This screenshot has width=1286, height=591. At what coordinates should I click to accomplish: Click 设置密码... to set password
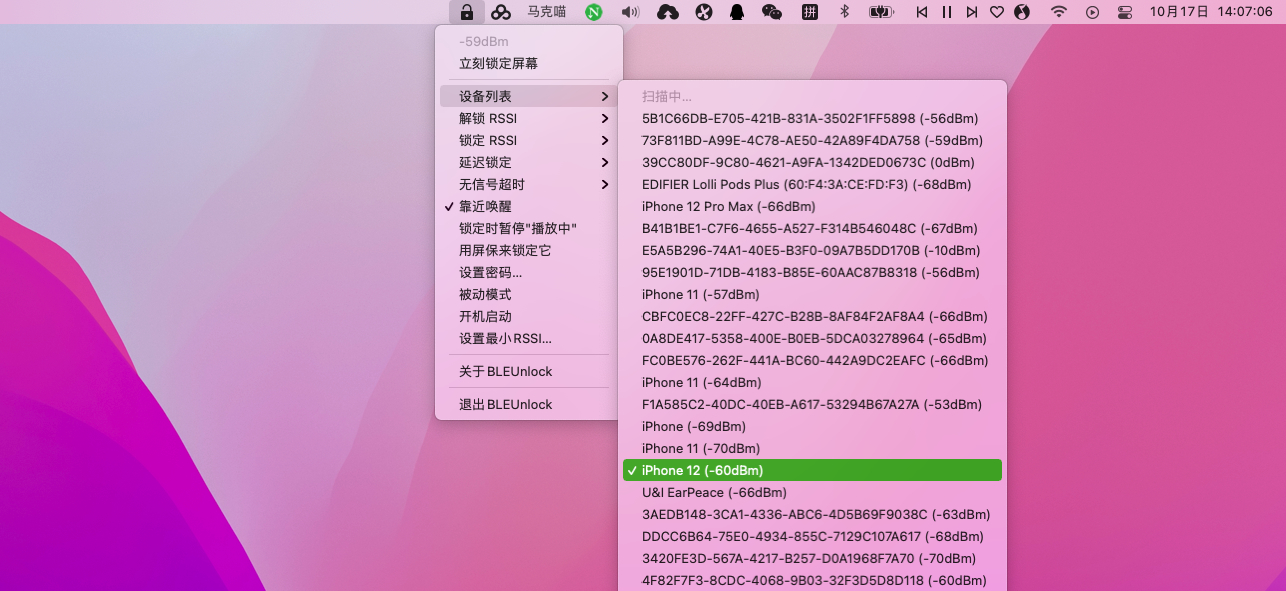pyautogui.click(x=490, y=272)
